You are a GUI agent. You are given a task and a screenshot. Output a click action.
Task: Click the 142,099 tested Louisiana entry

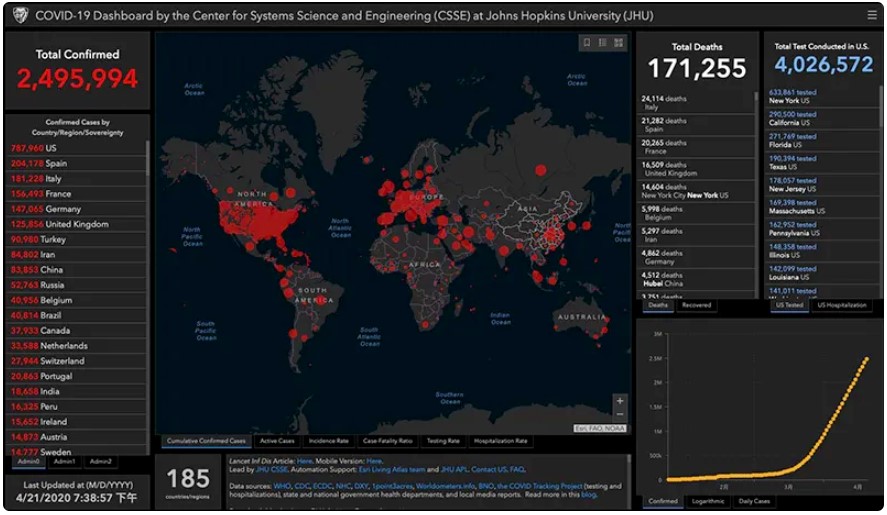[823, 273]
